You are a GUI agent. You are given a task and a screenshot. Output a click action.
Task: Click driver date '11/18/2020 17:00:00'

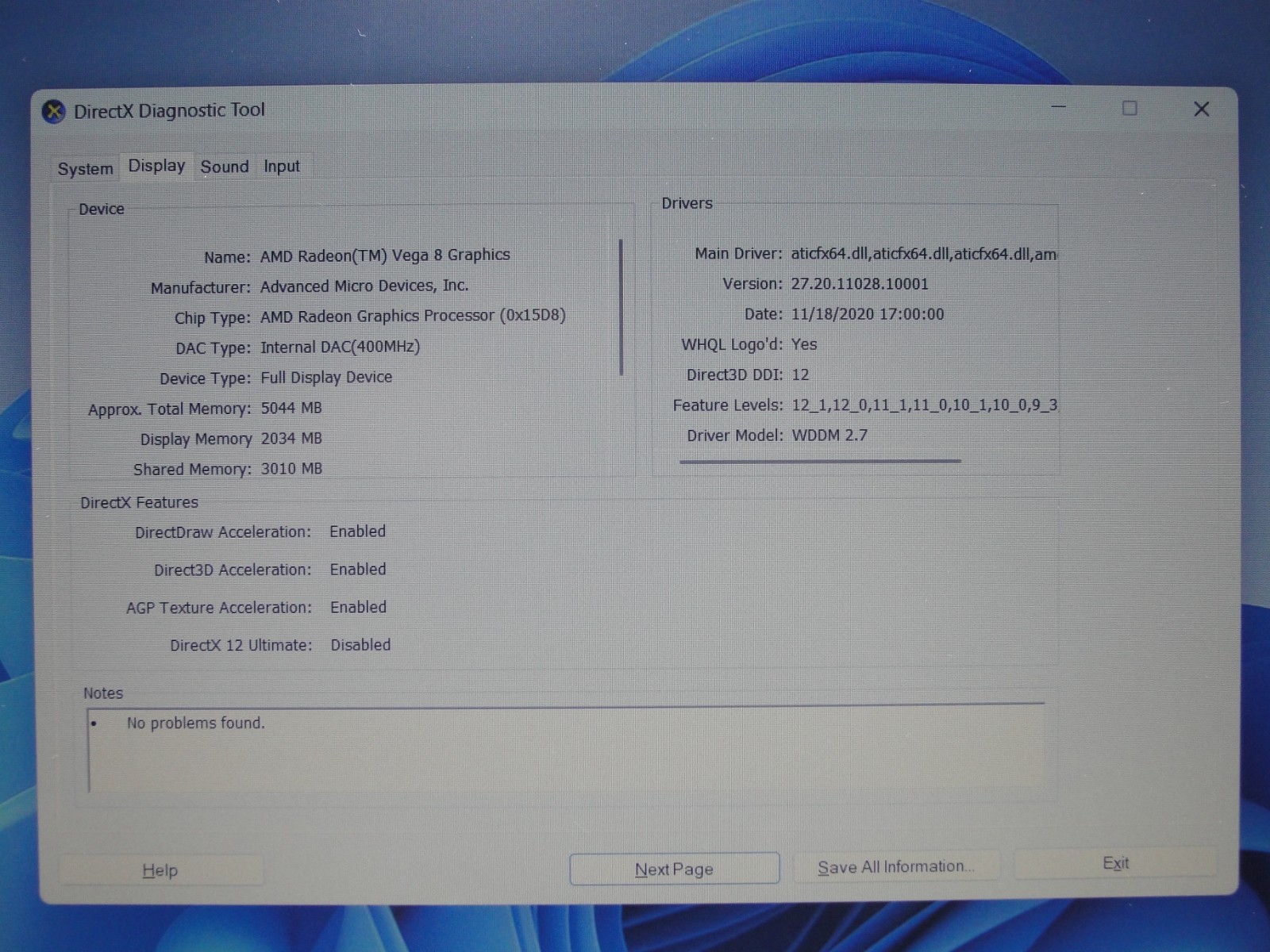tap(868, 314)
